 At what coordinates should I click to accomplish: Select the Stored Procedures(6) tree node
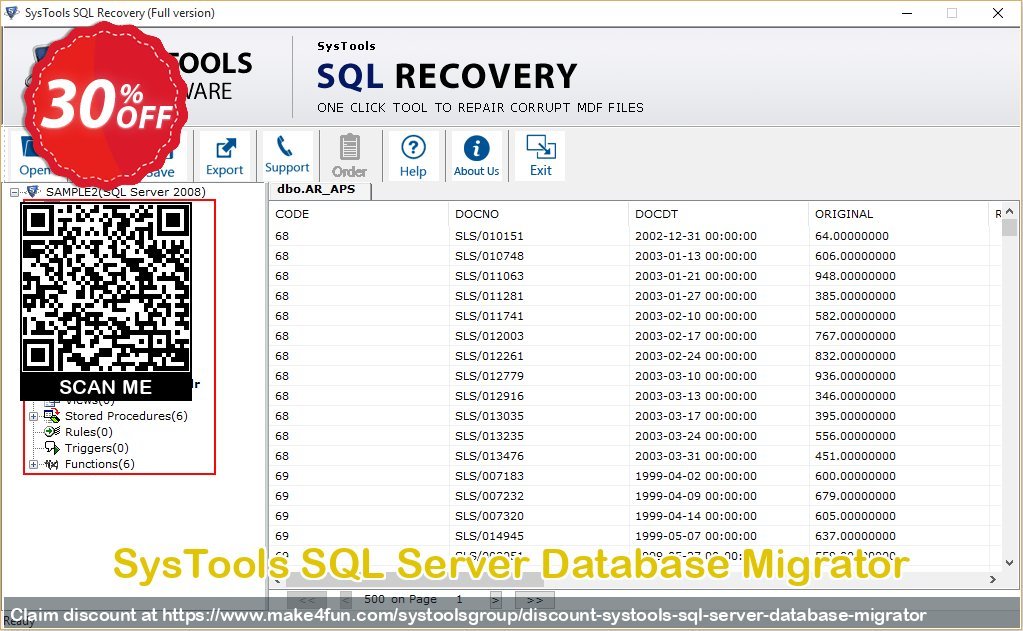click(126, 416)
